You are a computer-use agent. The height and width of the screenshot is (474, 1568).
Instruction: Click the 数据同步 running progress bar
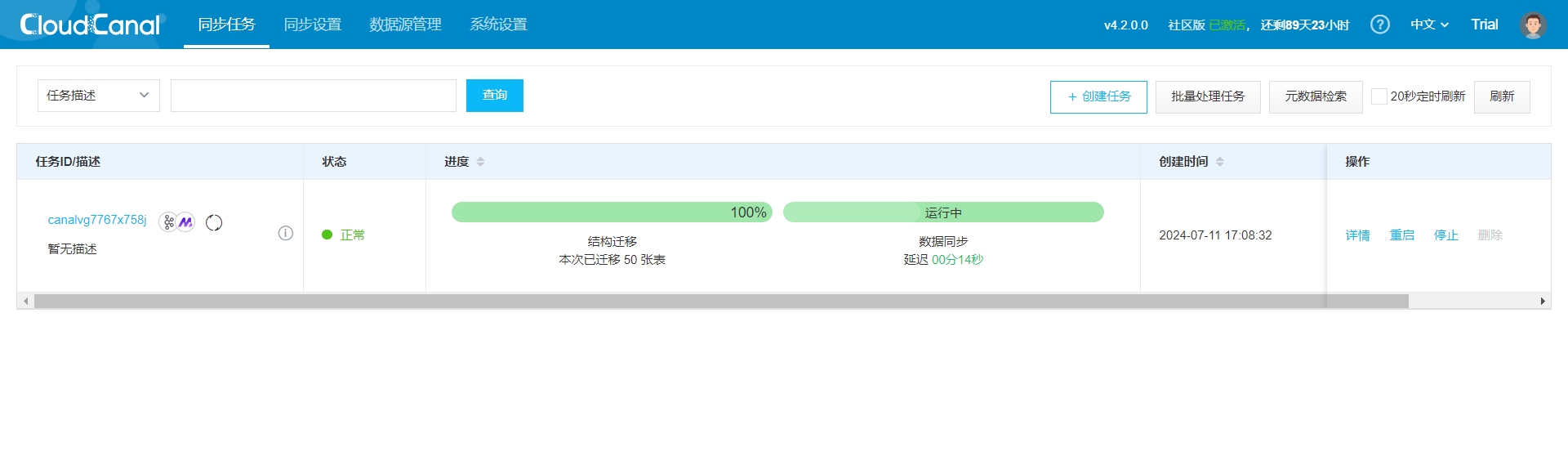[x=942, y=212]
